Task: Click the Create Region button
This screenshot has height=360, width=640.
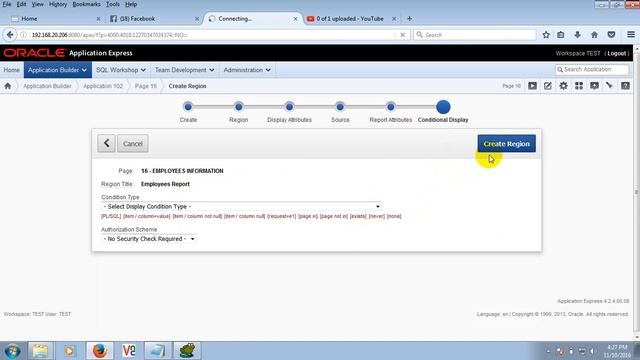Action: coord(507,144)
